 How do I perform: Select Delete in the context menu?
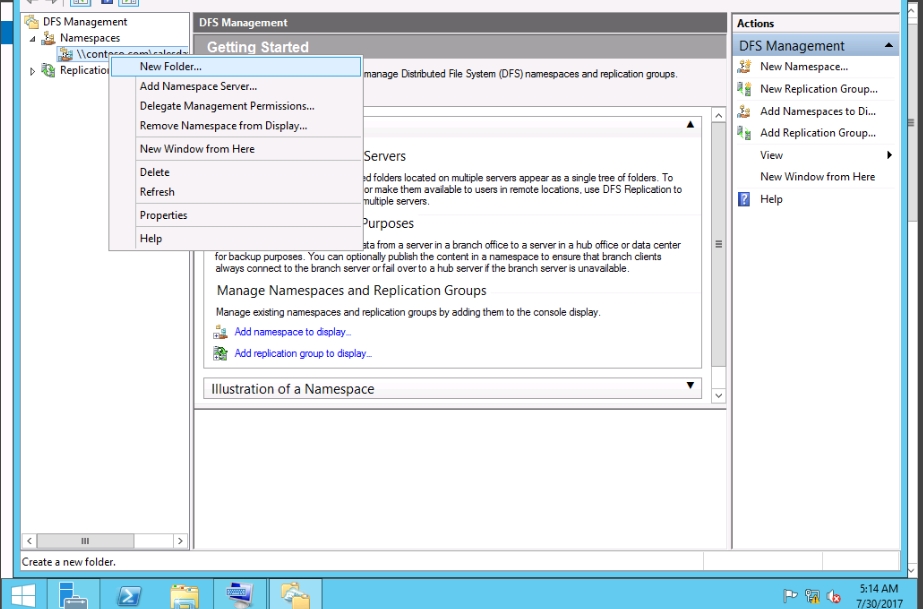tap(236, 172)
